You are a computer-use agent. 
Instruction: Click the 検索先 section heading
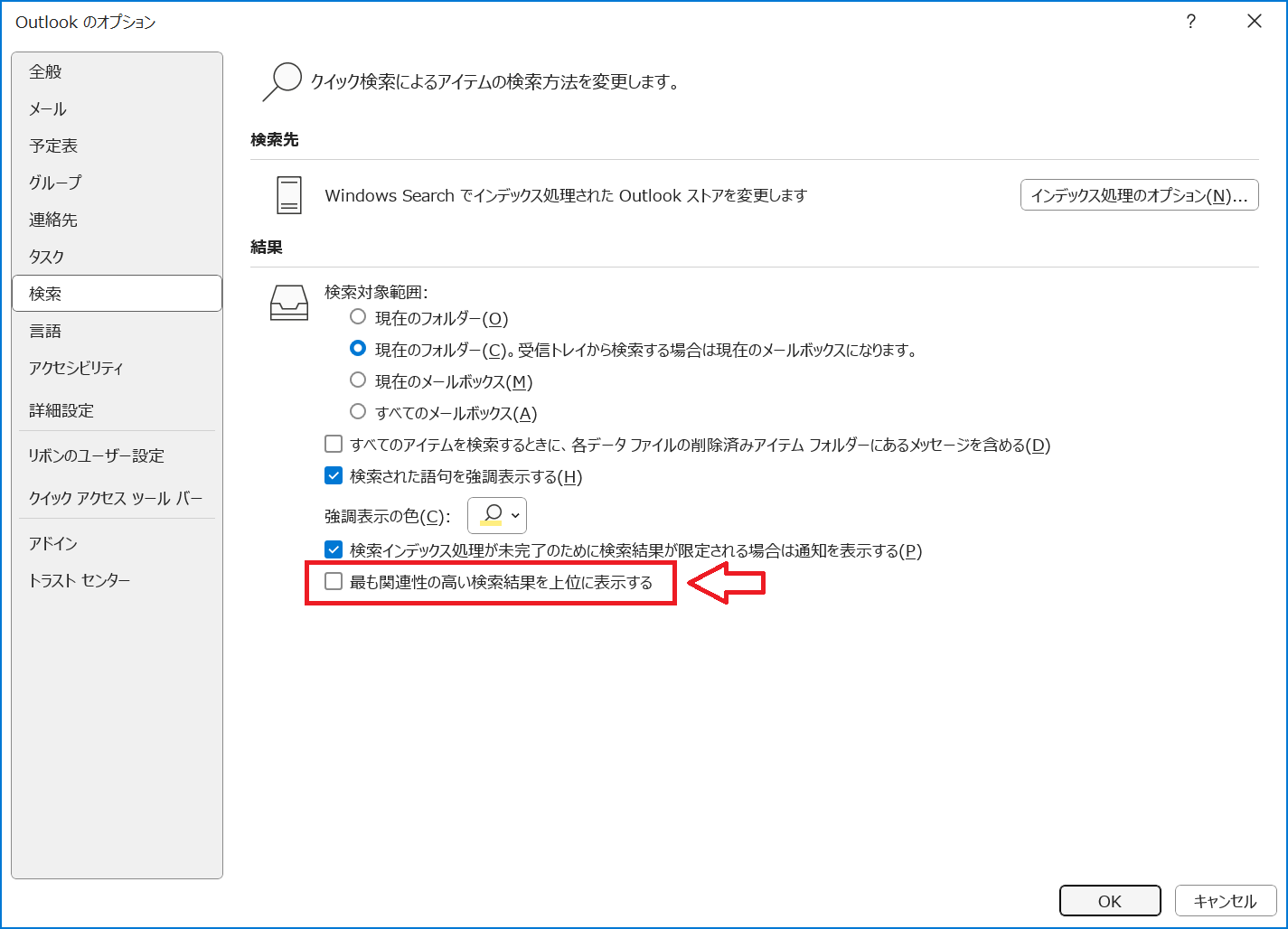[275, 140]
